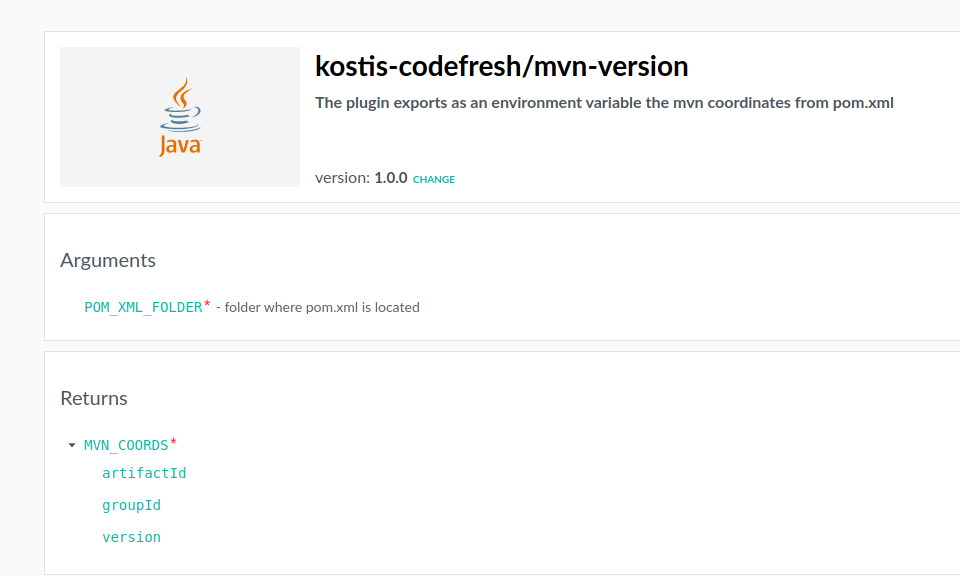Click the MVN_COORDS return variable
960x576 pixels.
125,445
